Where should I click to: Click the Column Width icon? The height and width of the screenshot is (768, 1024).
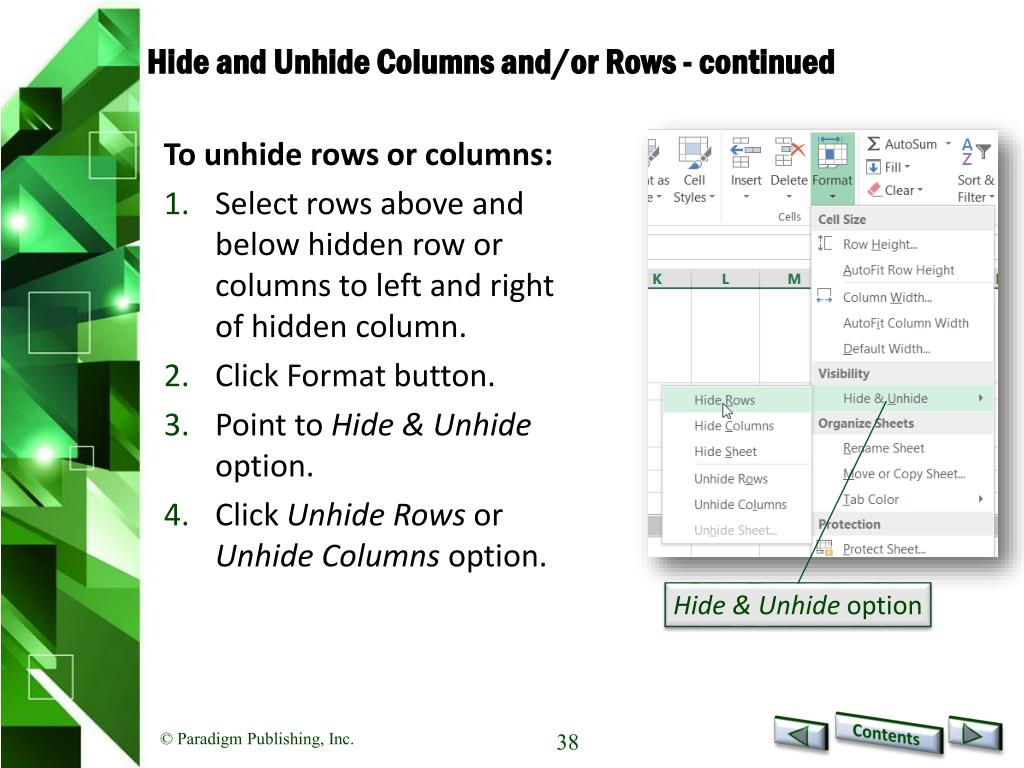pyautogui.click(x=825, y=296)
